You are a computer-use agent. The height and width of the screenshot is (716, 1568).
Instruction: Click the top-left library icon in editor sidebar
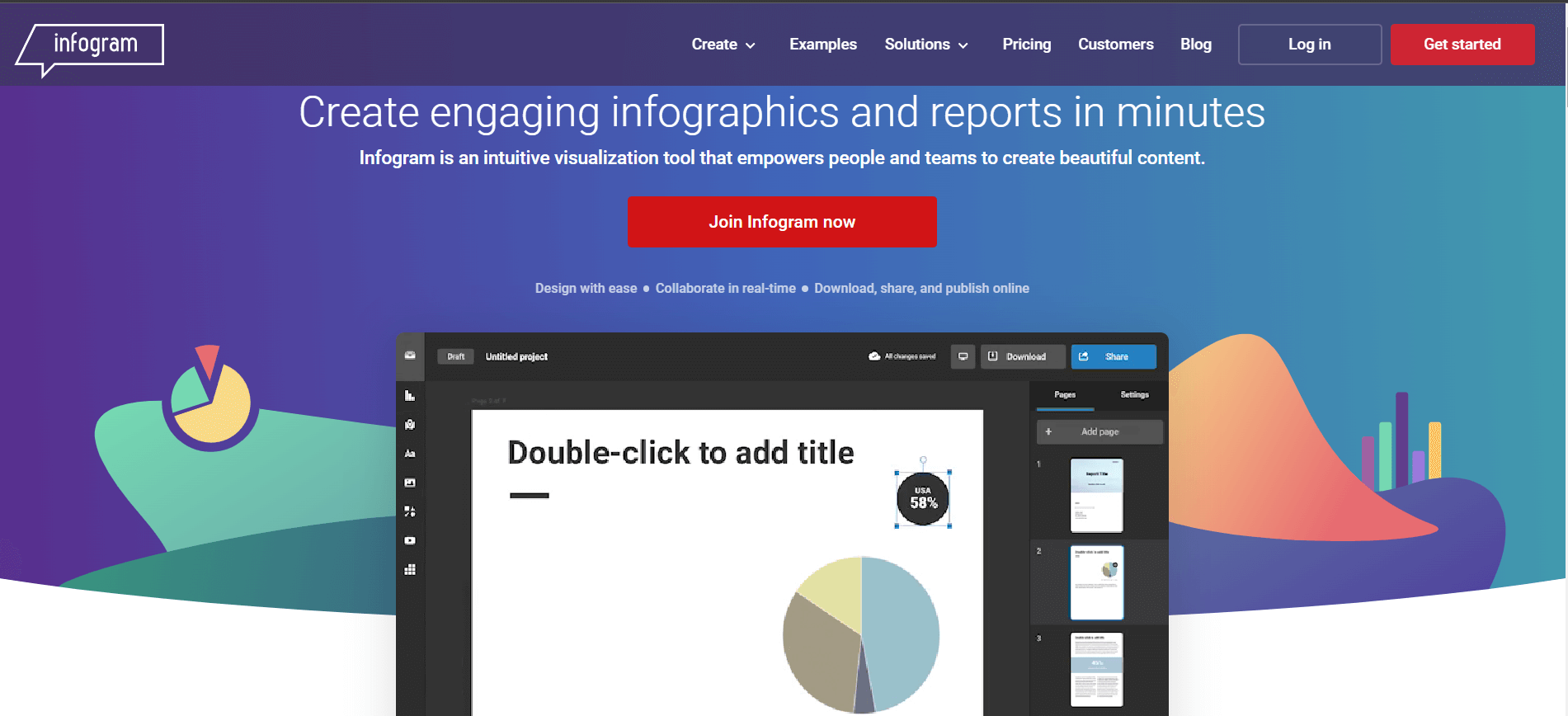tap(410, 356)
